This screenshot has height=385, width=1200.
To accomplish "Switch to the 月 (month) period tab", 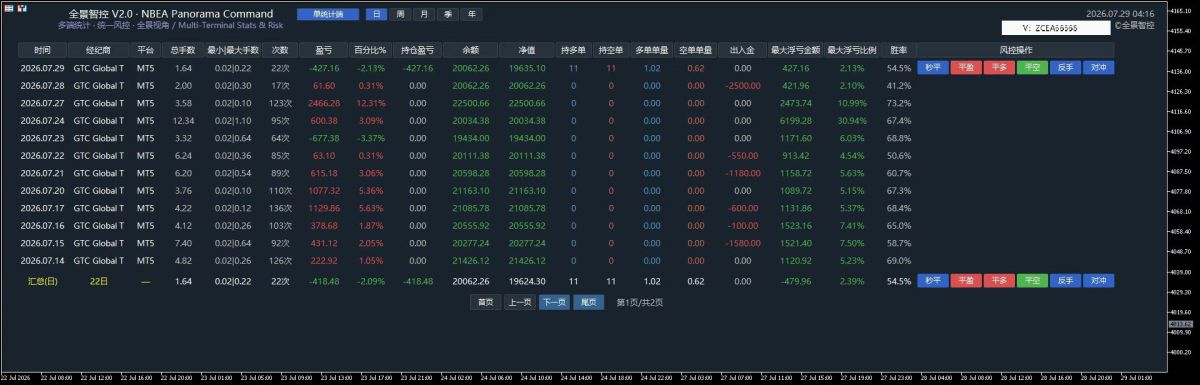I will [x=424, y=15].
